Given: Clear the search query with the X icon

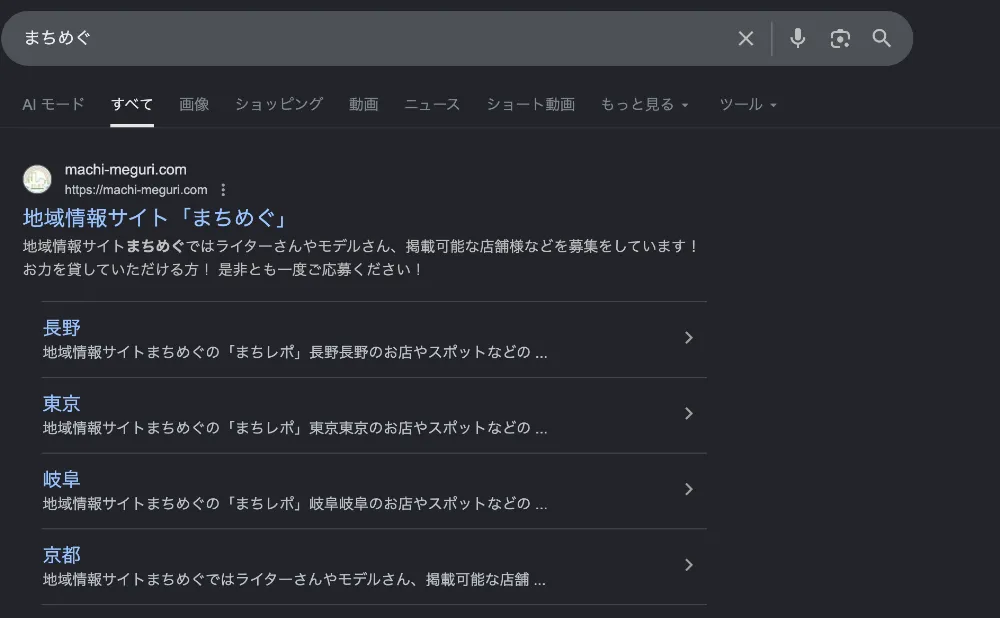Looking at the screenshot, I should [x=745, y=38].
